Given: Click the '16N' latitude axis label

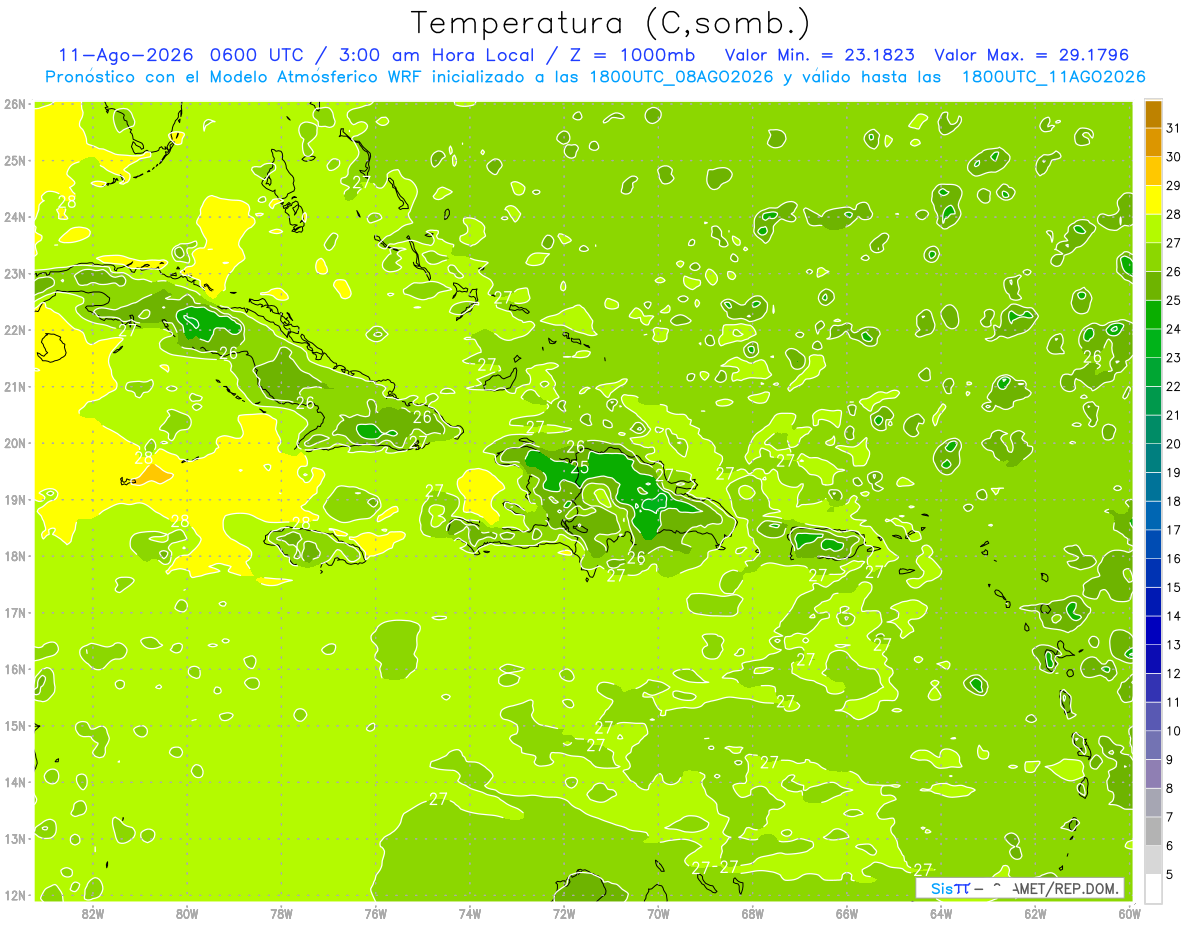Looking at the screenshot, I should pos(14,669).
